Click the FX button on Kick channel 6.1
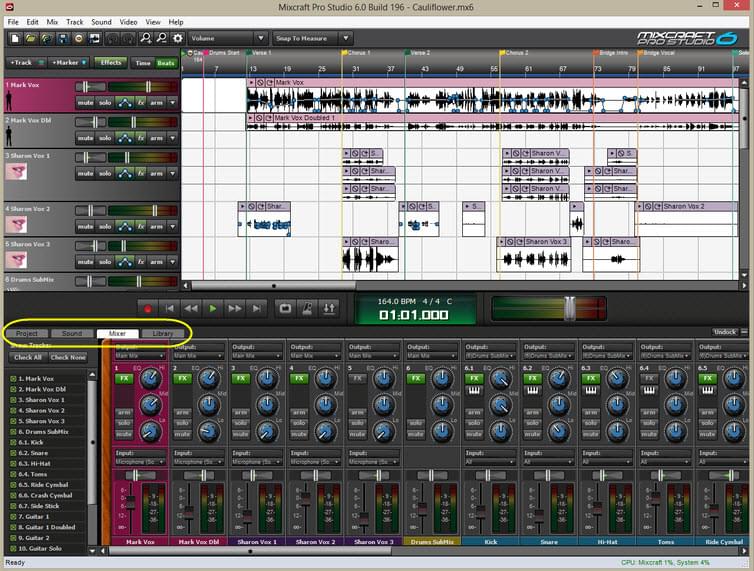 point(474,379)
